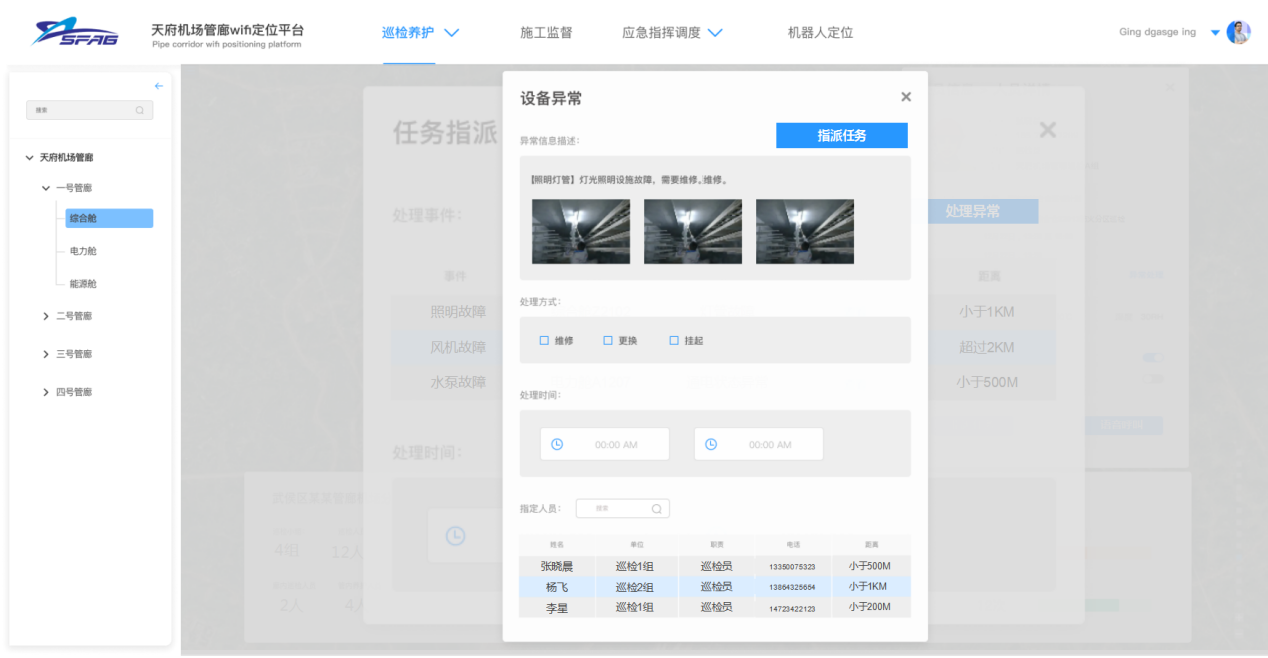Click the first fault photo thumbnail
The image size is (1268, 658).
coord(581,231)
